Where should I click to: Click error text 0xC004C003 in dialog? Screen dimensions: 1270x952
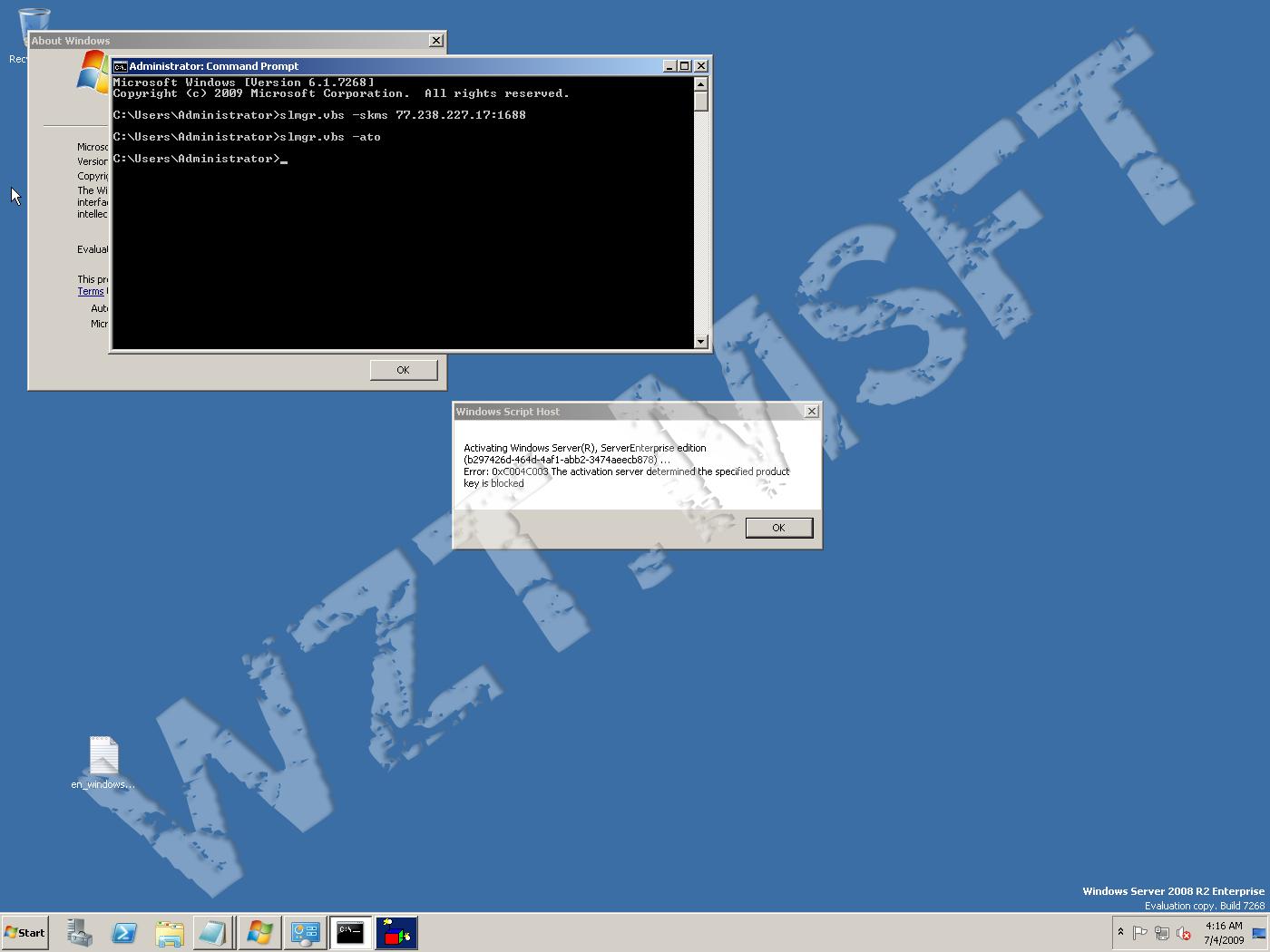point(627,477)
